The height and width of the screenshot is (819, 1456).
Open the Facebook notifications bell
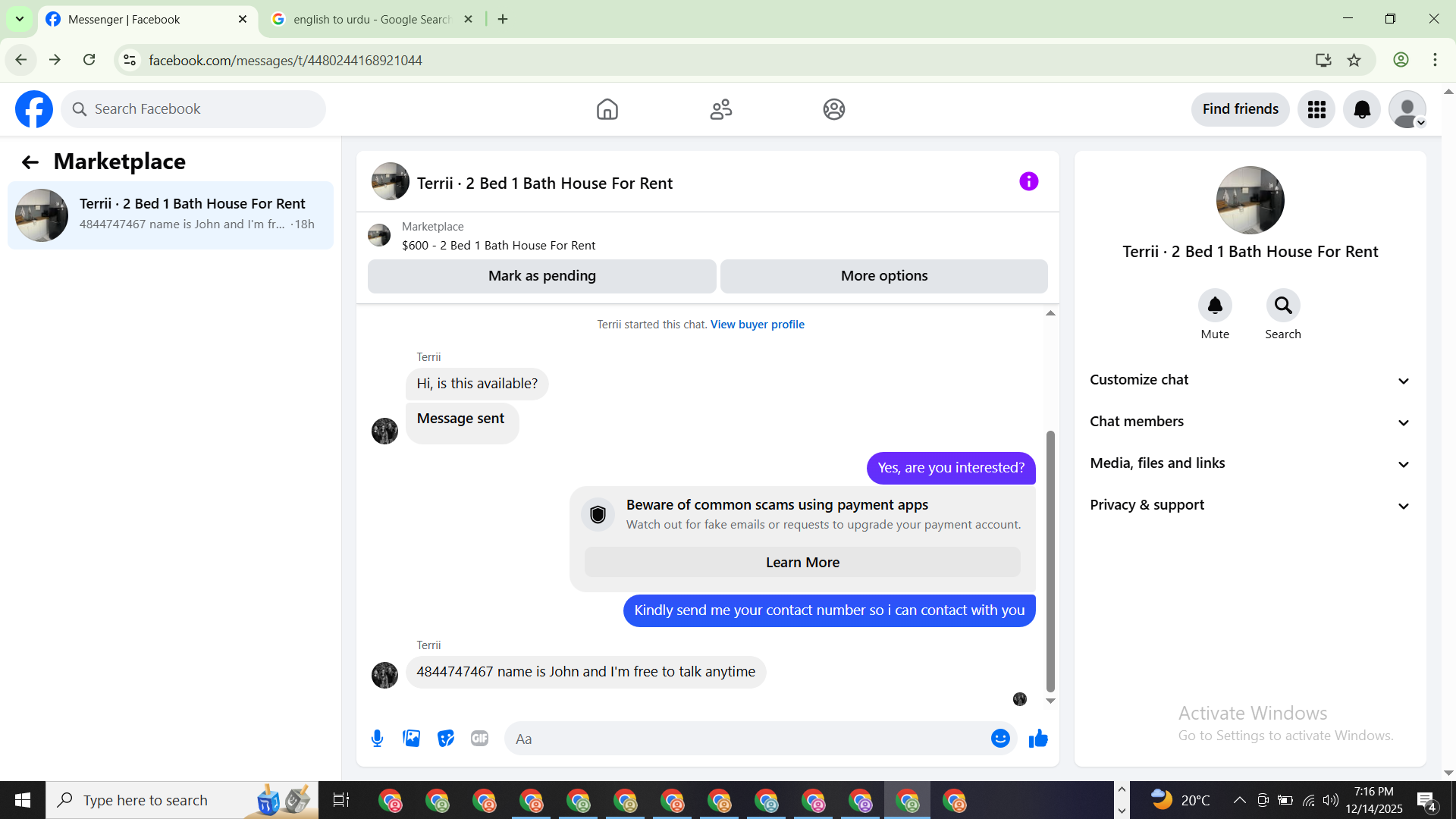coord(1361,109)
